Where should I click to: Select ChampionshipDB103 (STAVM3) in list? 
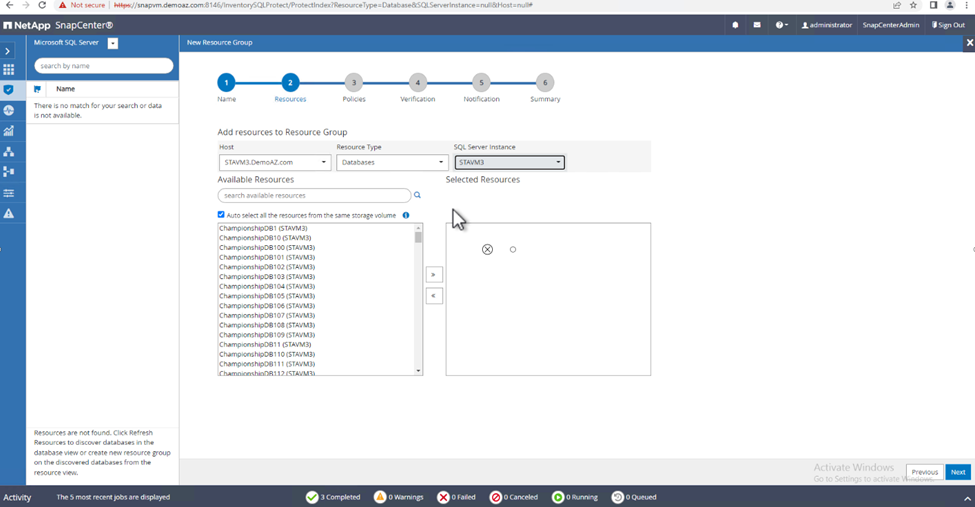click(267, 277)
